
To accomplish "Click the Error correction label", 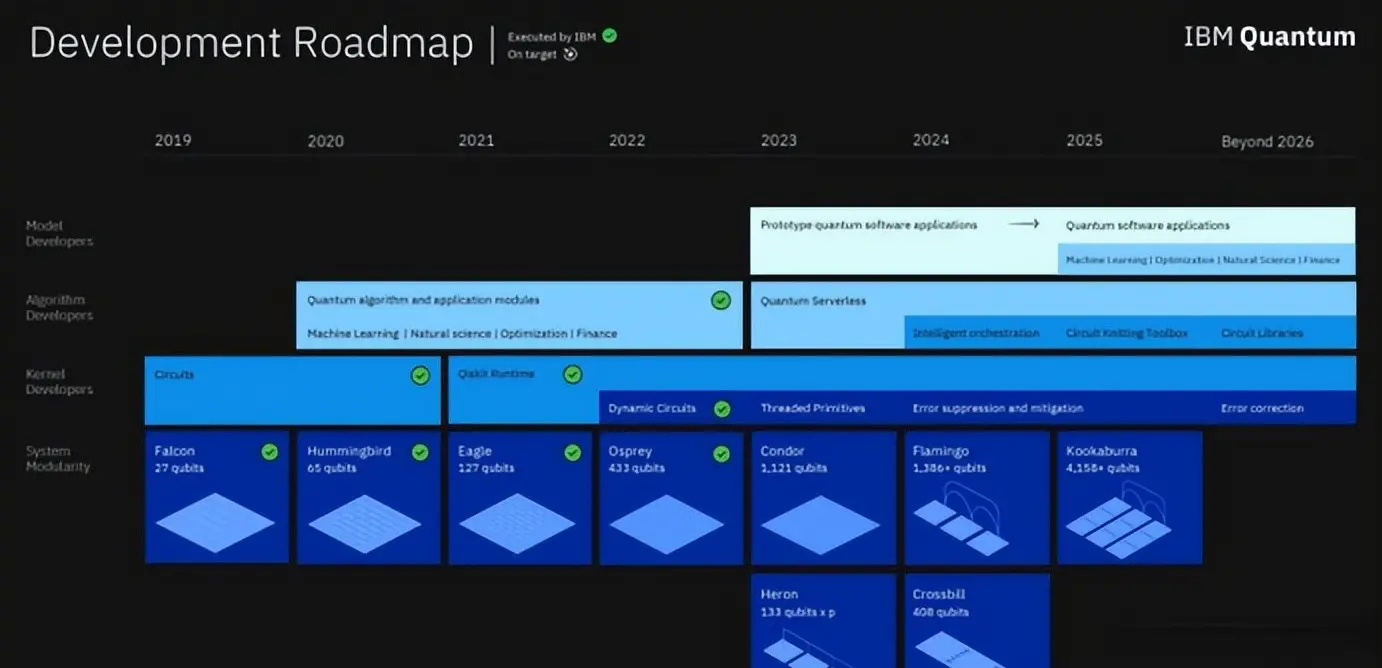I will [x=1262, y=408].
